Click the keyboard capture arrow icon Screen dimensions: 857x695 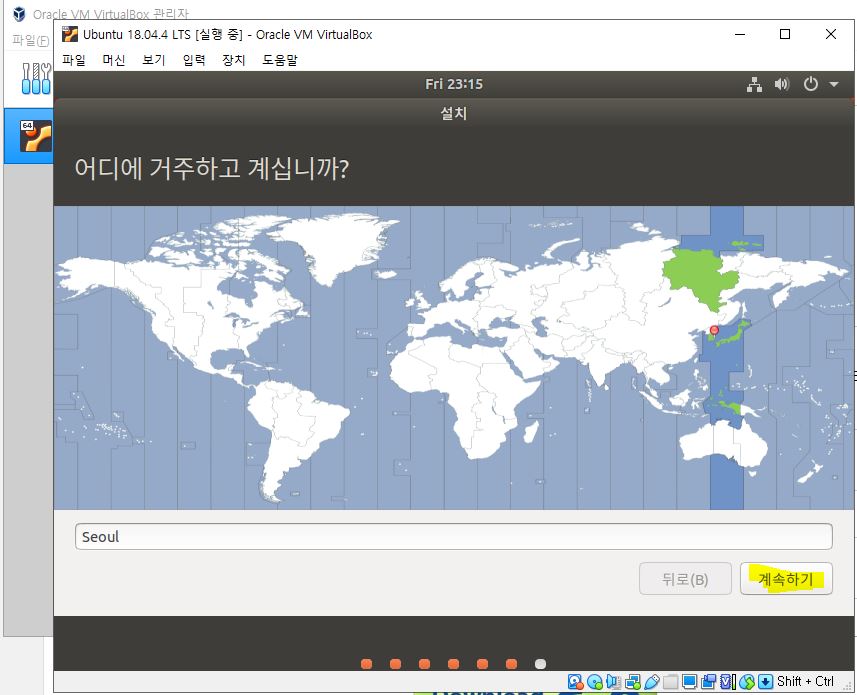766,681
